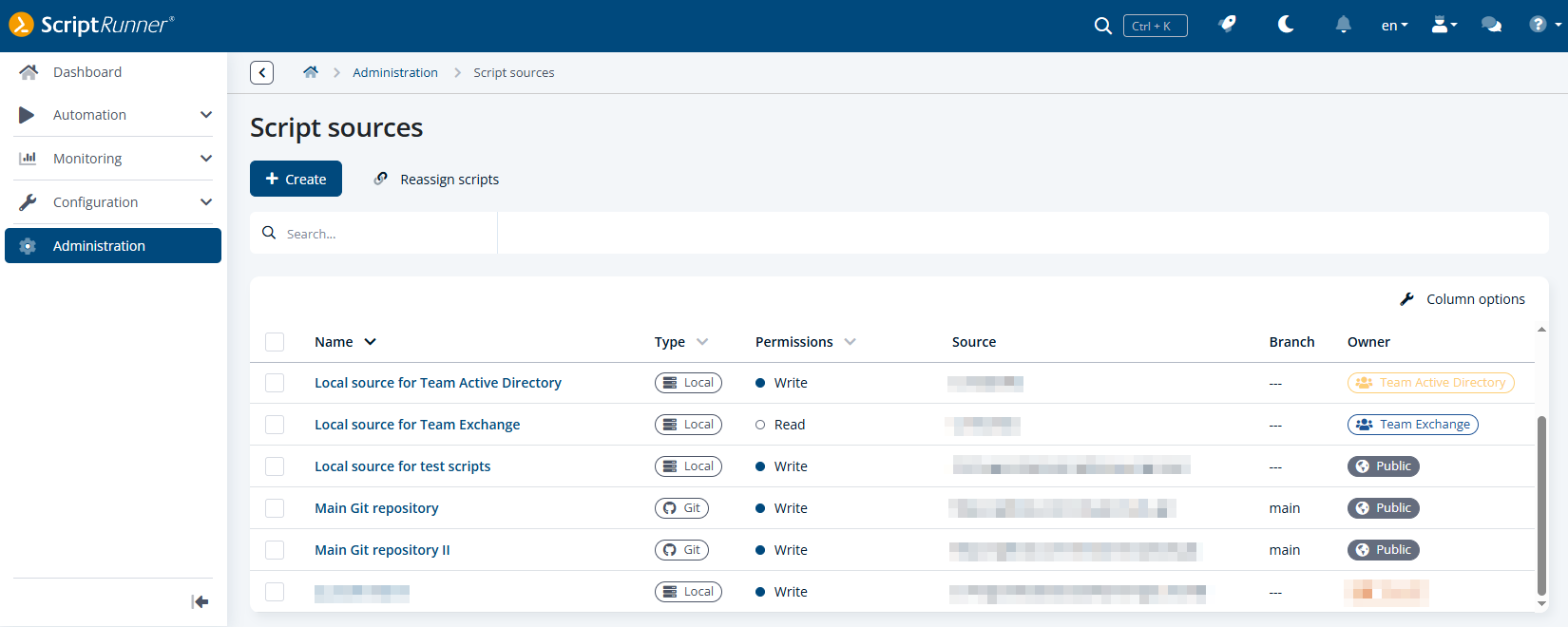Check the Local source for Team Active Directory row

pos(275,383)
